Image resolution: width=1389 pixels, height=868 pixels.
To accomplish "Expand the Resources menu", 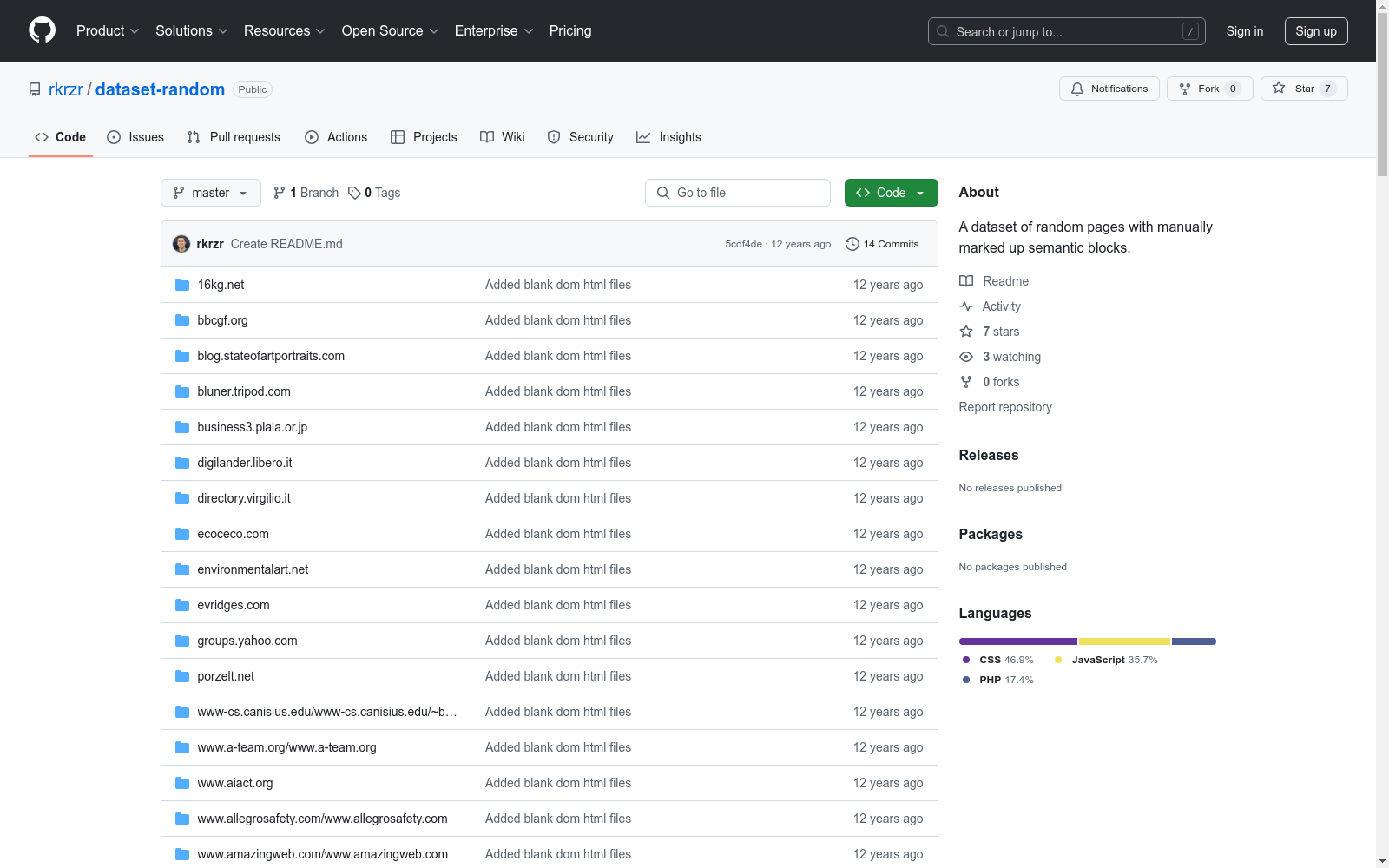I will point(285,31).
